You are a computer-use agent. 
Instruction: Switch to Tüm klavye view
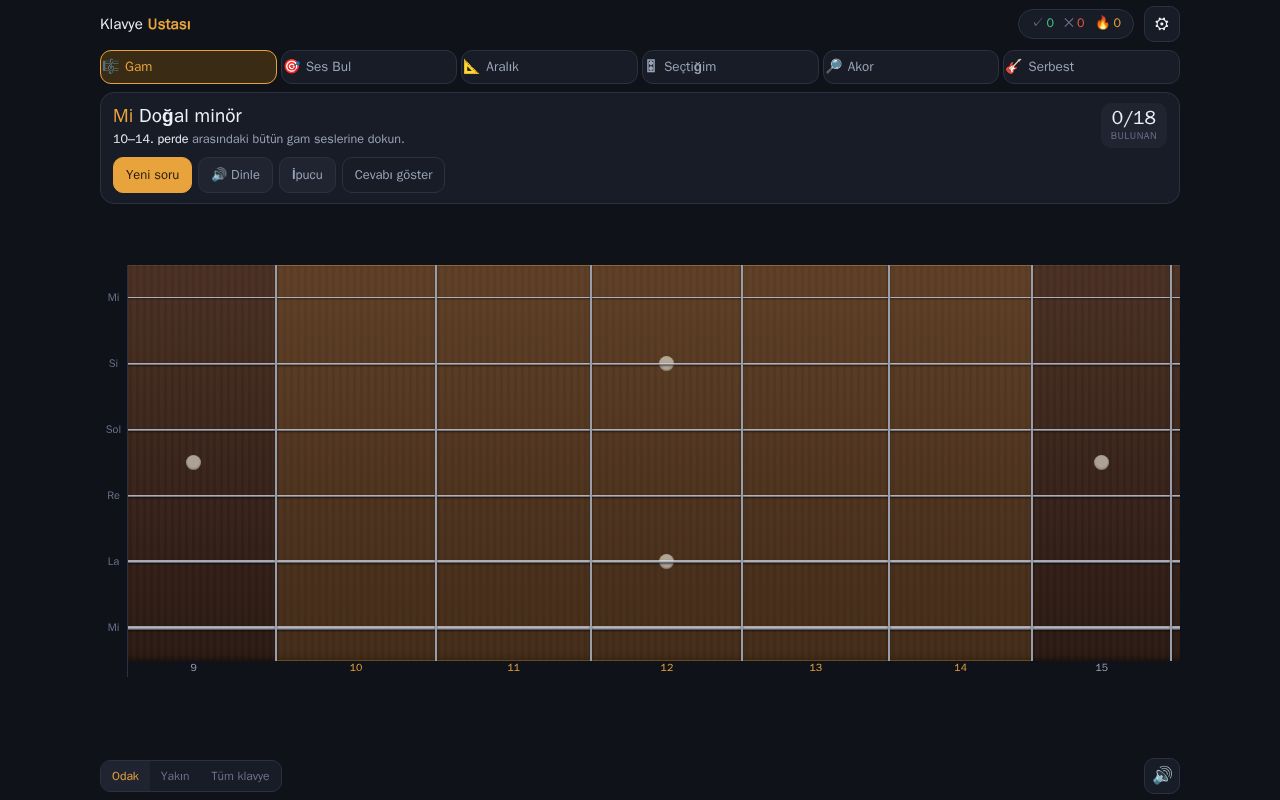tap(240, 776)
